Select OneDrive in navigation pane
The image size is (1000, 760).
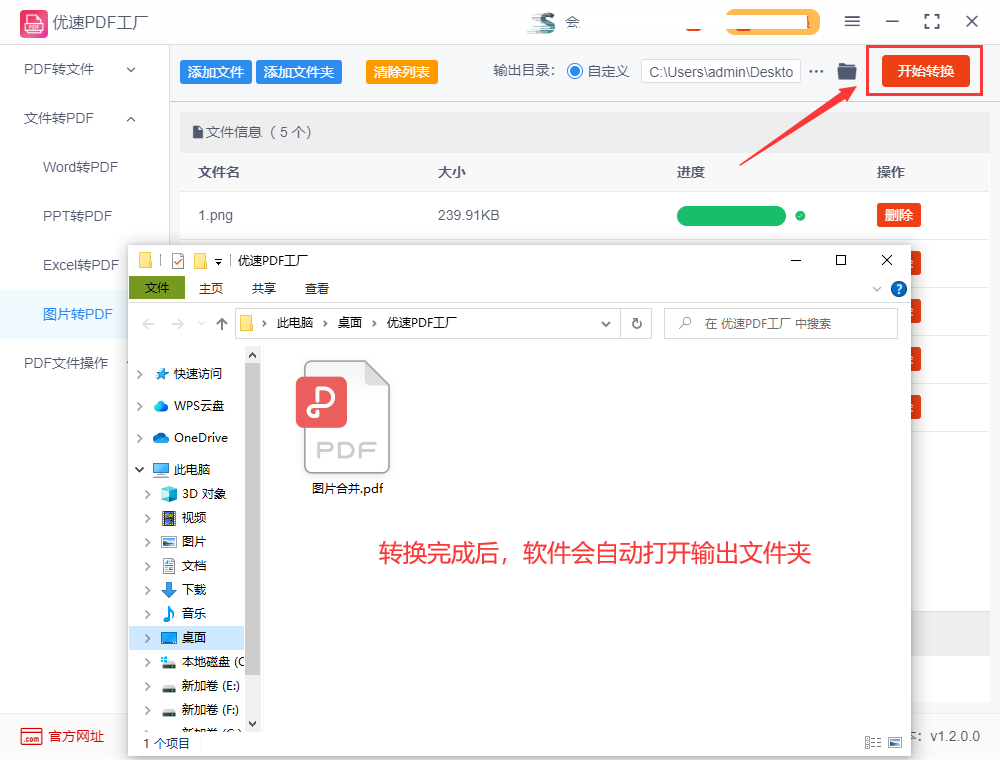tap(200, 437)
